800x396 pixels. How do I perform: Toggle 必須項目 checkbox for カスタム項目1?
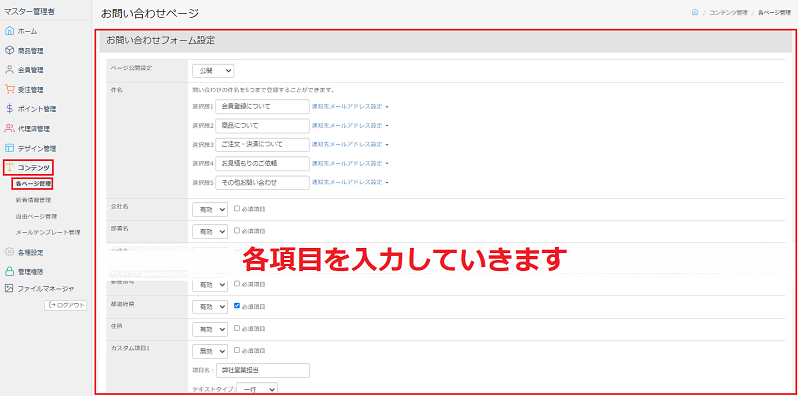coord(237,350)
